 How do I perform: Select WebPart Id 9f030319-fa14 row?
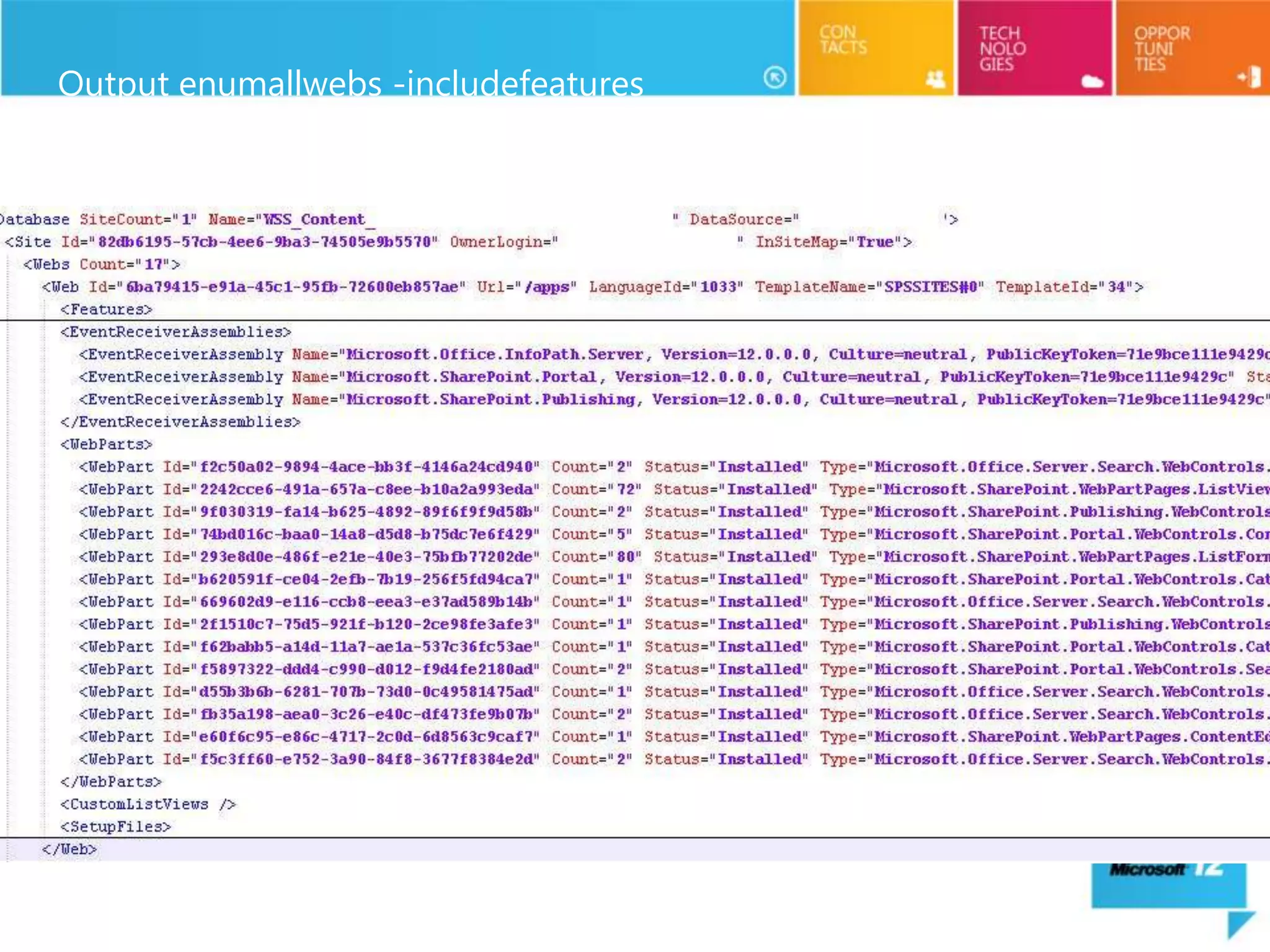[x=674, y=512]
